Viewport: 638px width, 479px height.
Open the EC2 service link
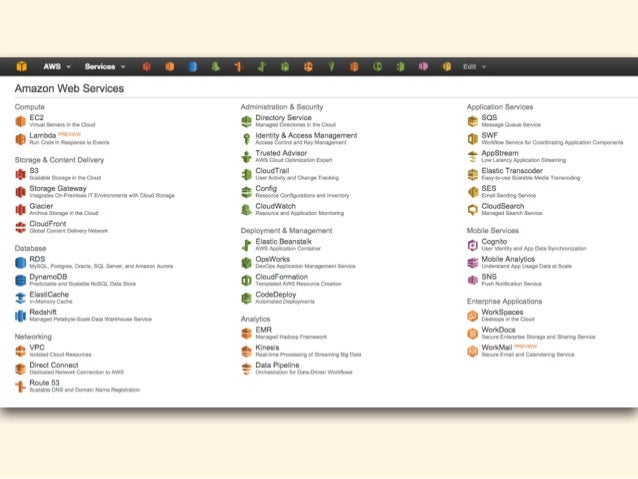[x=36, y=118]
